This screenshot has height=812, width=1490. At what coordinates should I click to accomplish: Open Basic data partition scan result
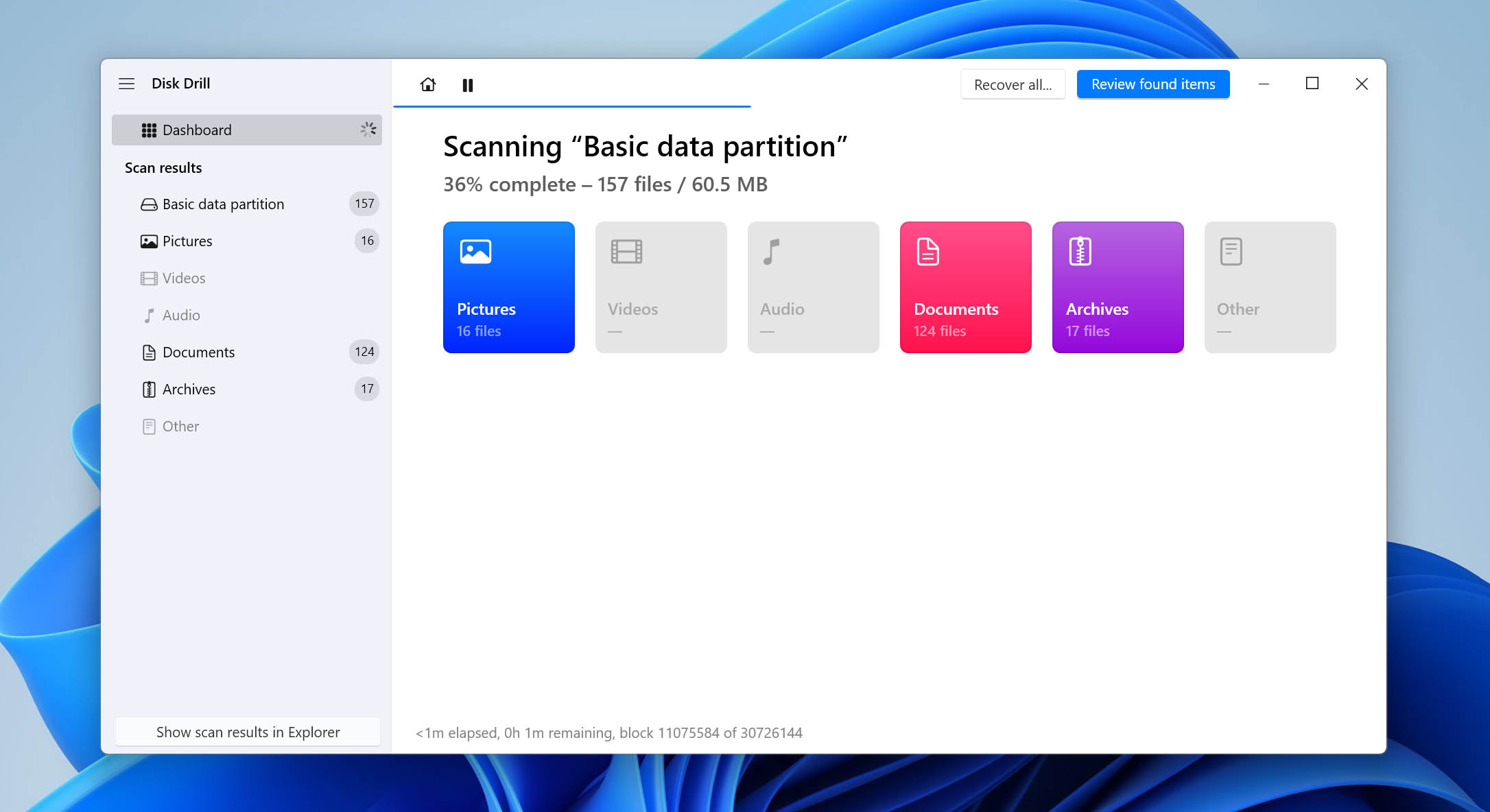(x=247, y=204)
